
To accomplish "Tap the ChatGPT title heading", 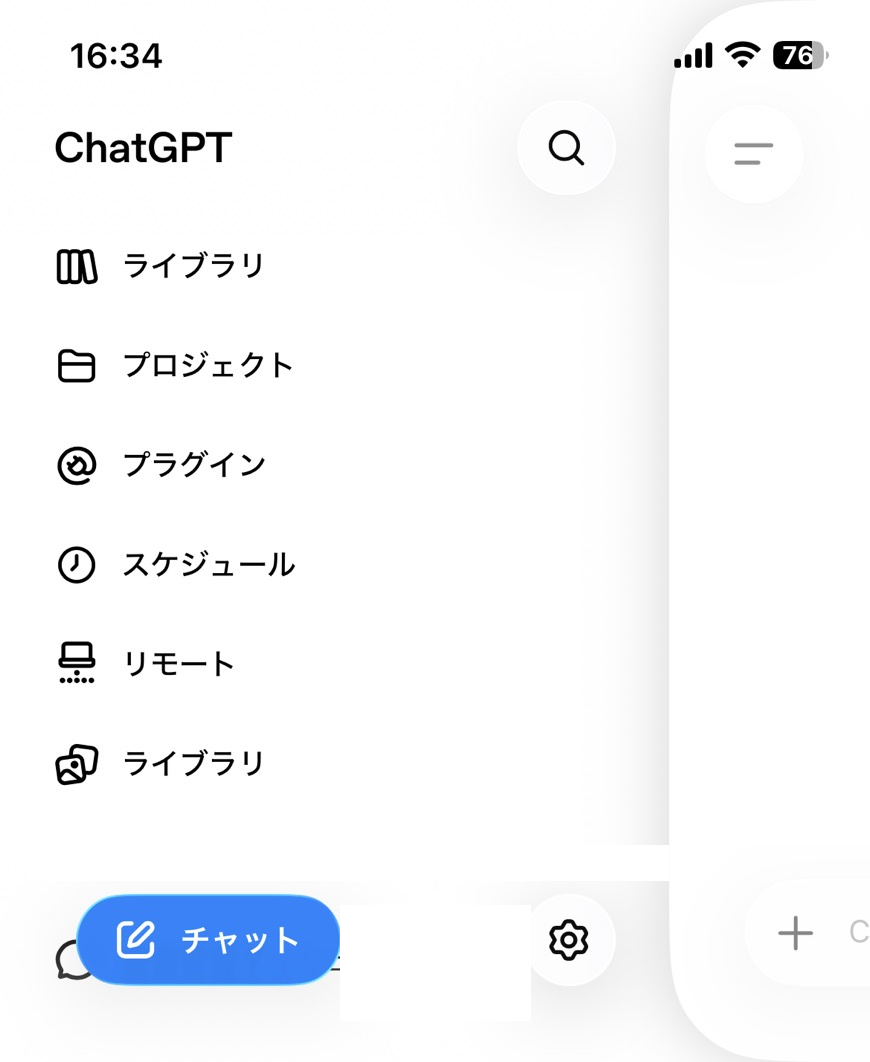I will click(144, 148).
